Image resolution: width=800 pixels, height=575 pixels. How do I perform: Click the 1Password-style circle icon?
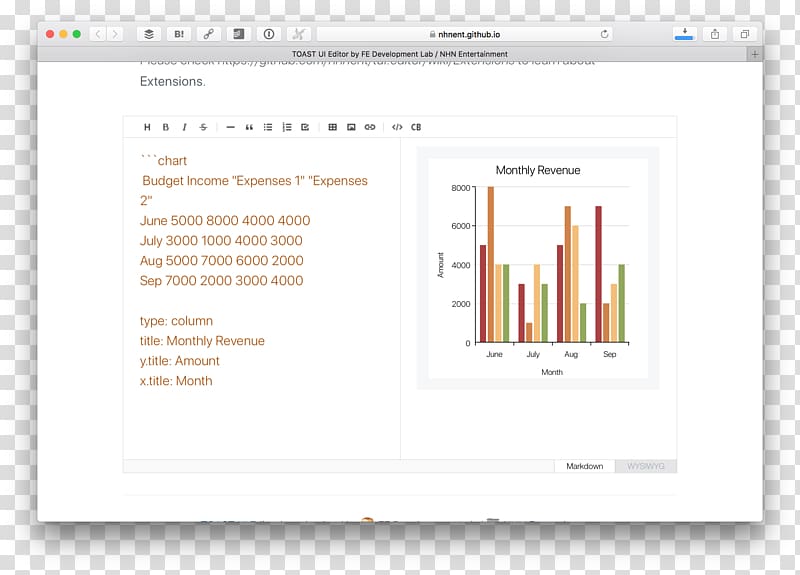click(268, 34)
